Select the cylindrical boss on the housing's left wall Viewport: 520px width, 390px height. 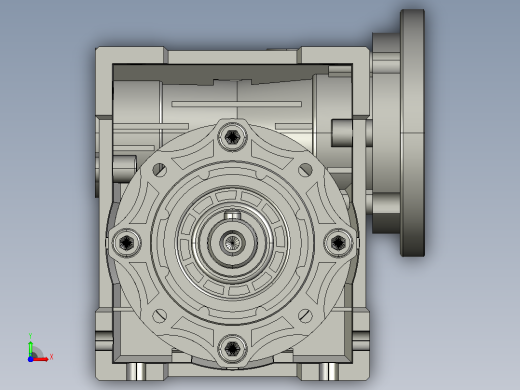[125, 168]
